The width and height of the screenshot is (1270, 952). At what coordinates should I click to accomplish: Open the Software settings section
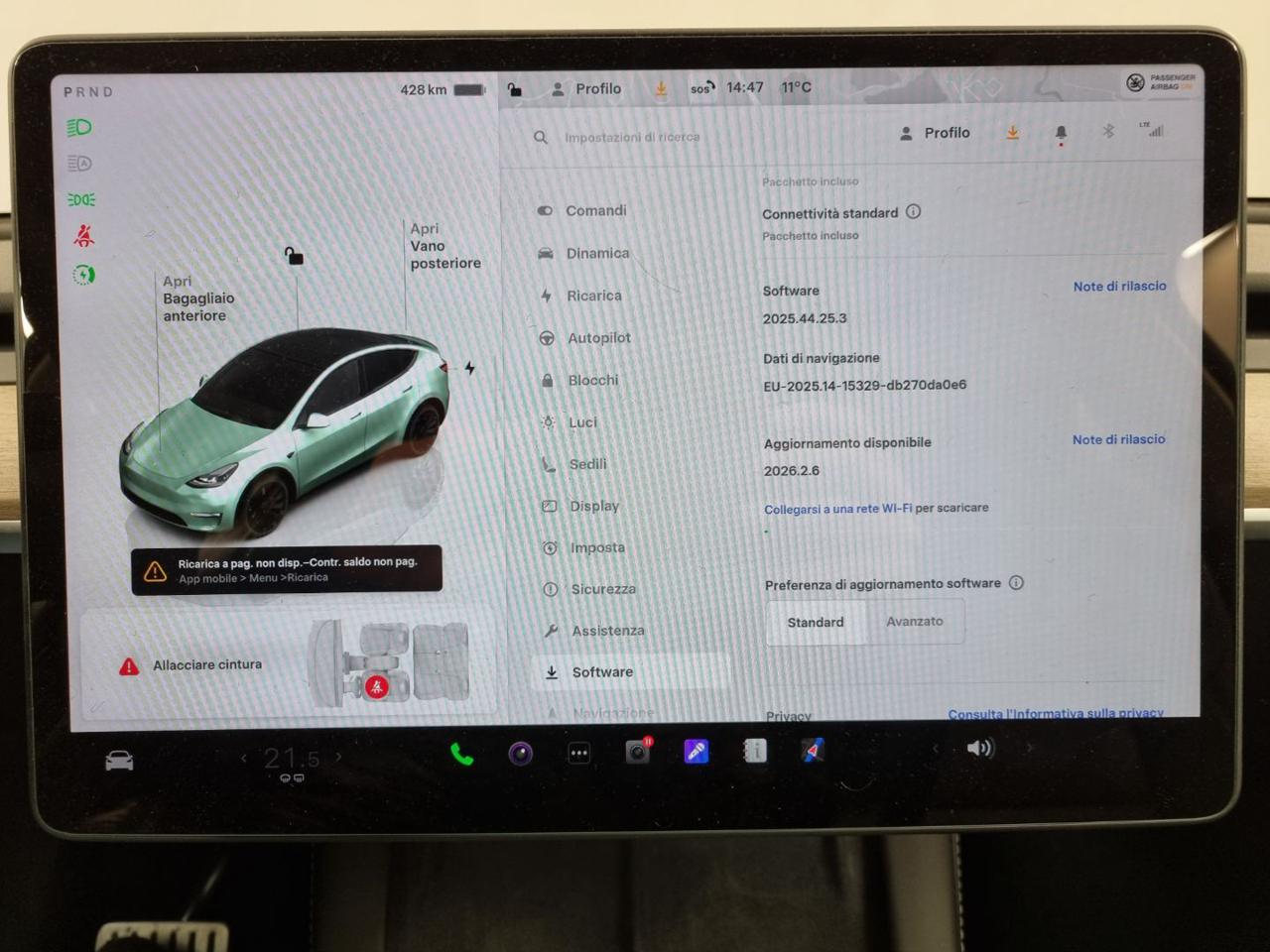point(601,671)
